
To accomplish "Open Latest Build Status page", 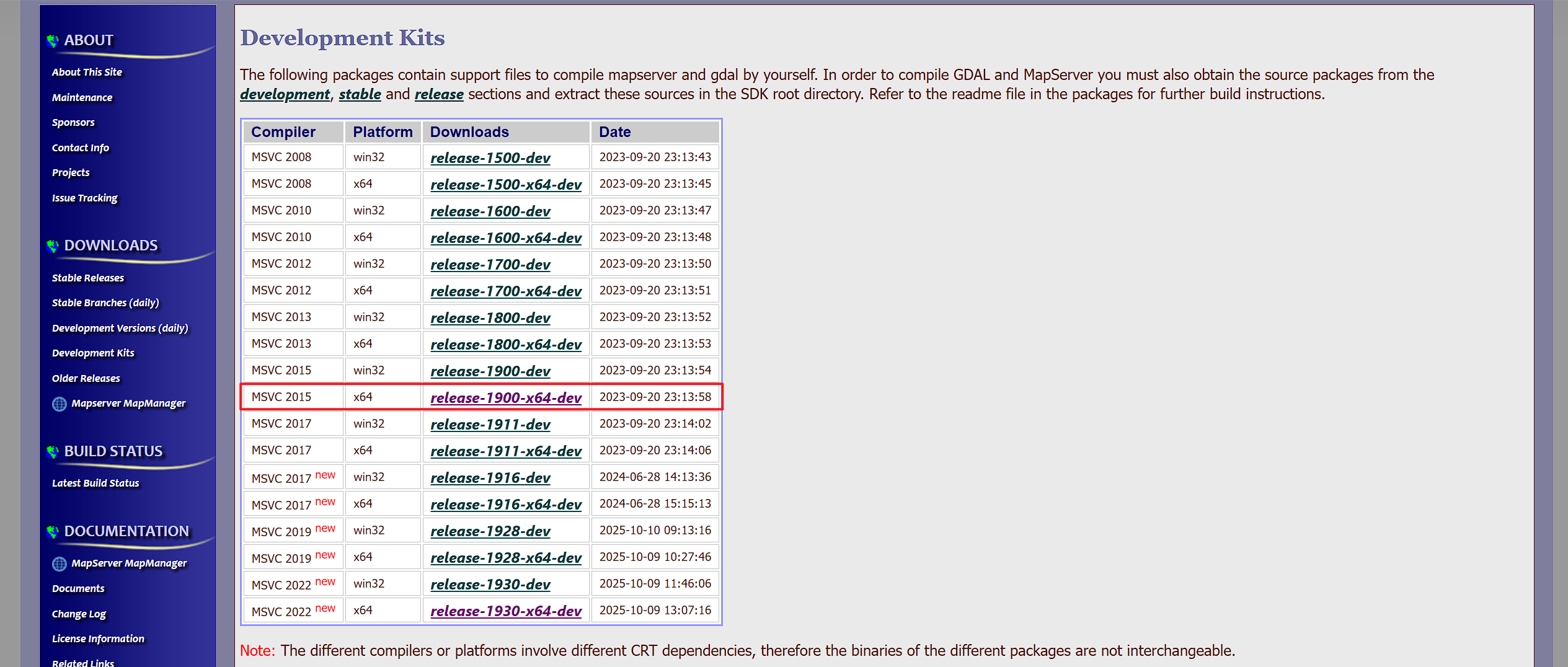I will 95,483.
